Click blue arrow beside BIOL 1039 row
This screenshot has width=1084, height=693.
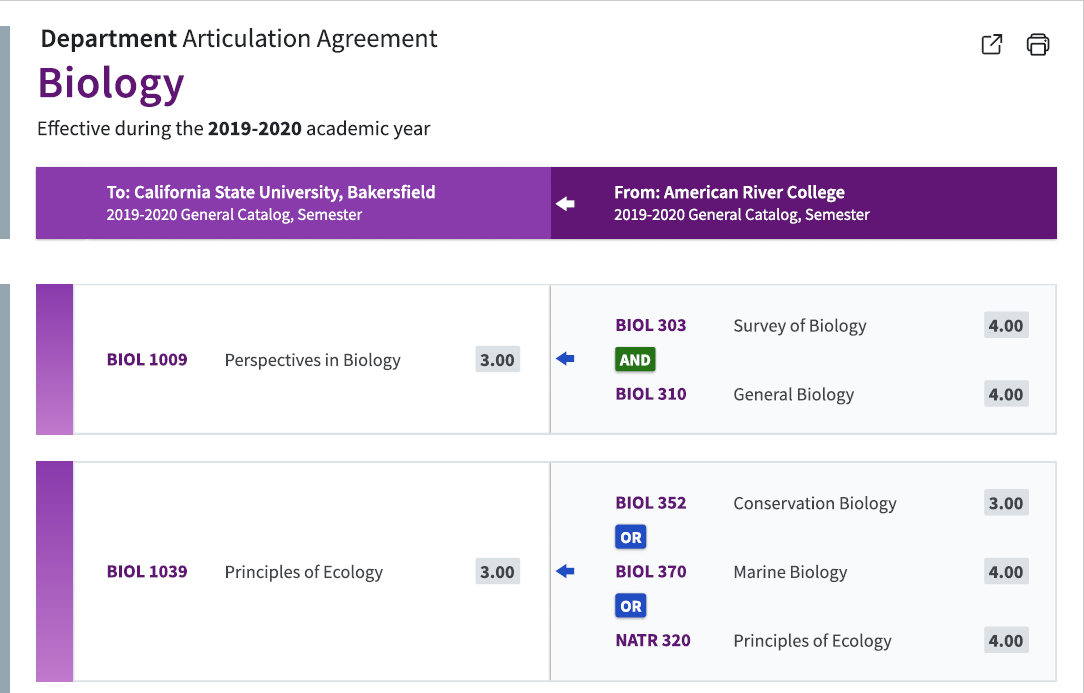(x=566, y=571)
